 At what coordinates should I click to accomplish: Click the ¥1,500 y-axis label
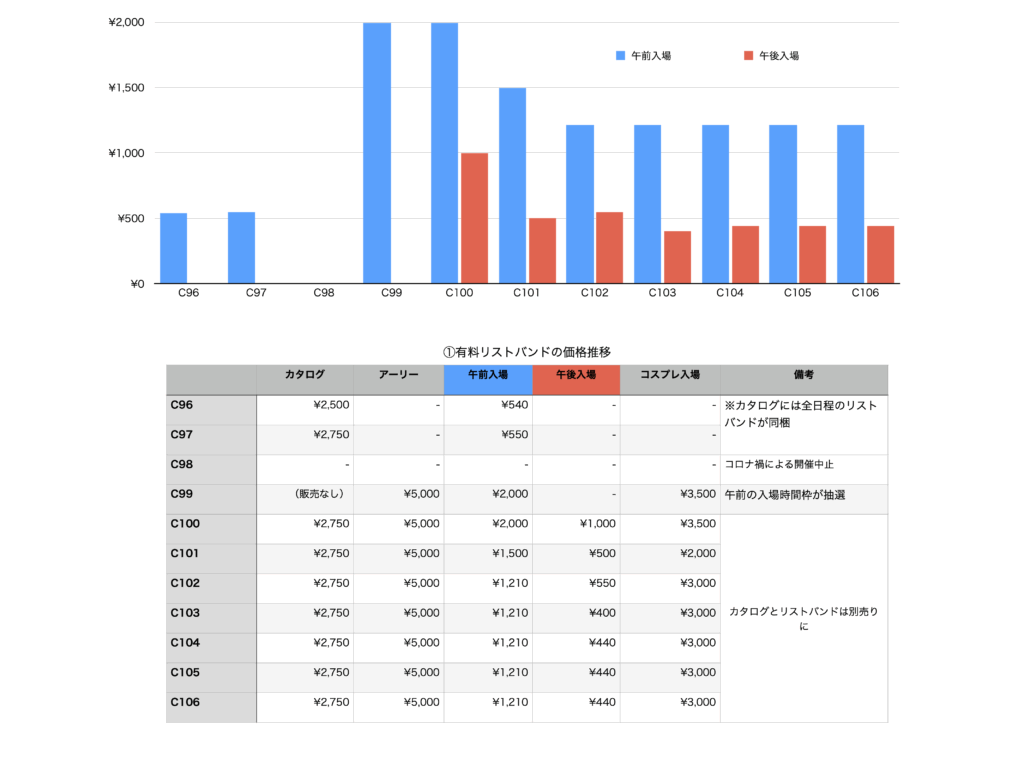[126, 88]
